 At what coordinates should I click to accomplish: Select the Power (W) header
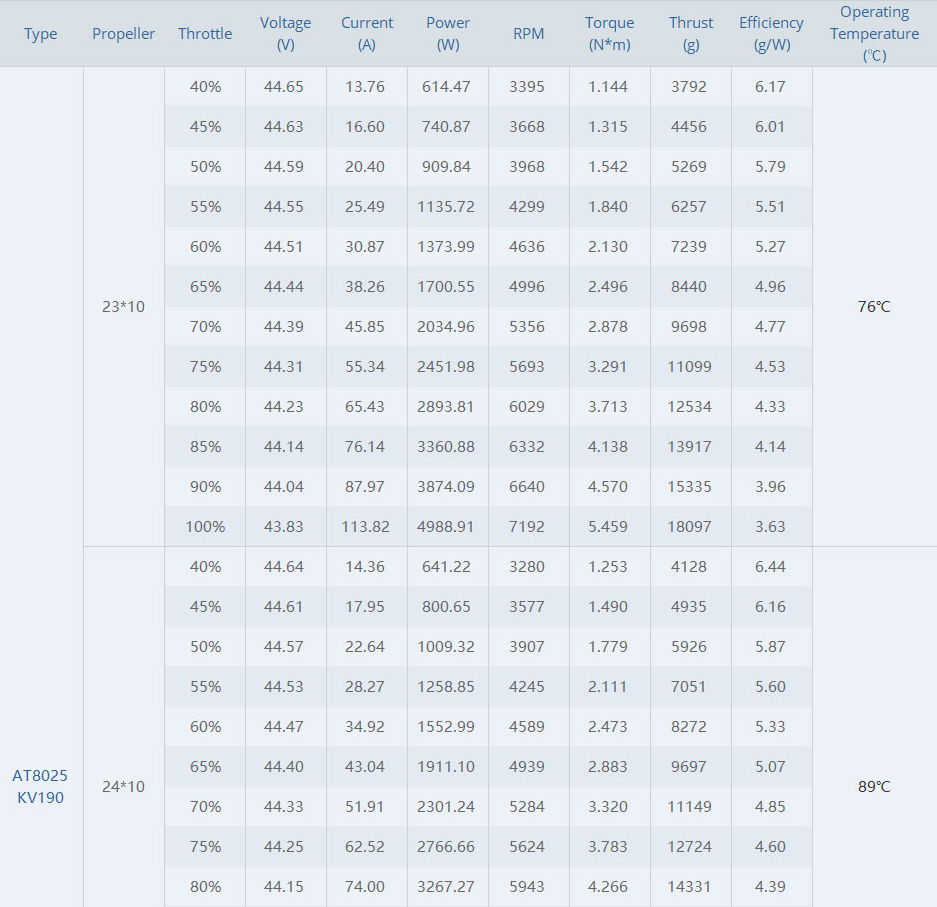448,33
